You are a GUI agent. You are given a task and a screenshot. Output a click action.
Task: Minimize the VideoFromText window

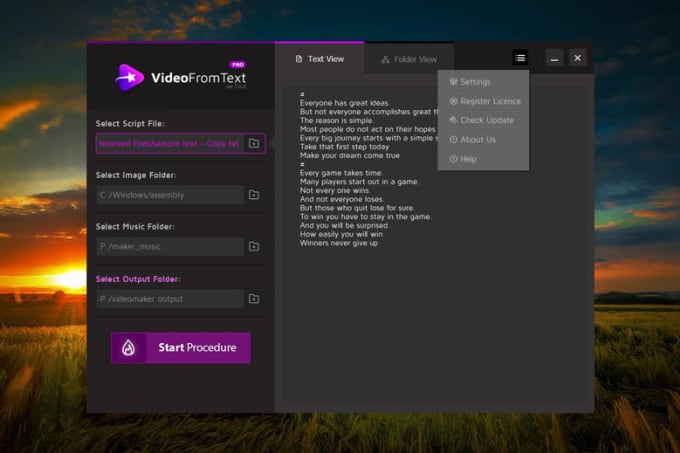pos(554,58)
